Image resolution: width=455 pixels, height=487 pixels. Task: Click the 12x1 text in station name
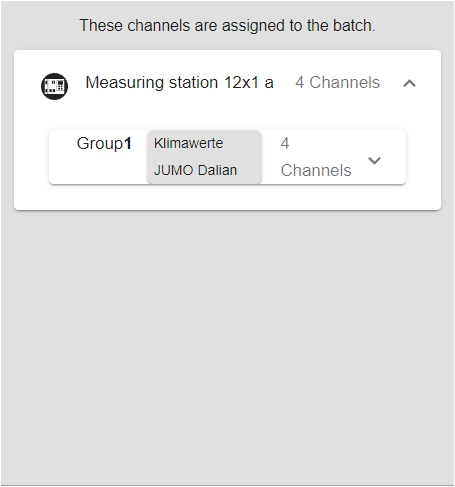click(x=241, y=83)
